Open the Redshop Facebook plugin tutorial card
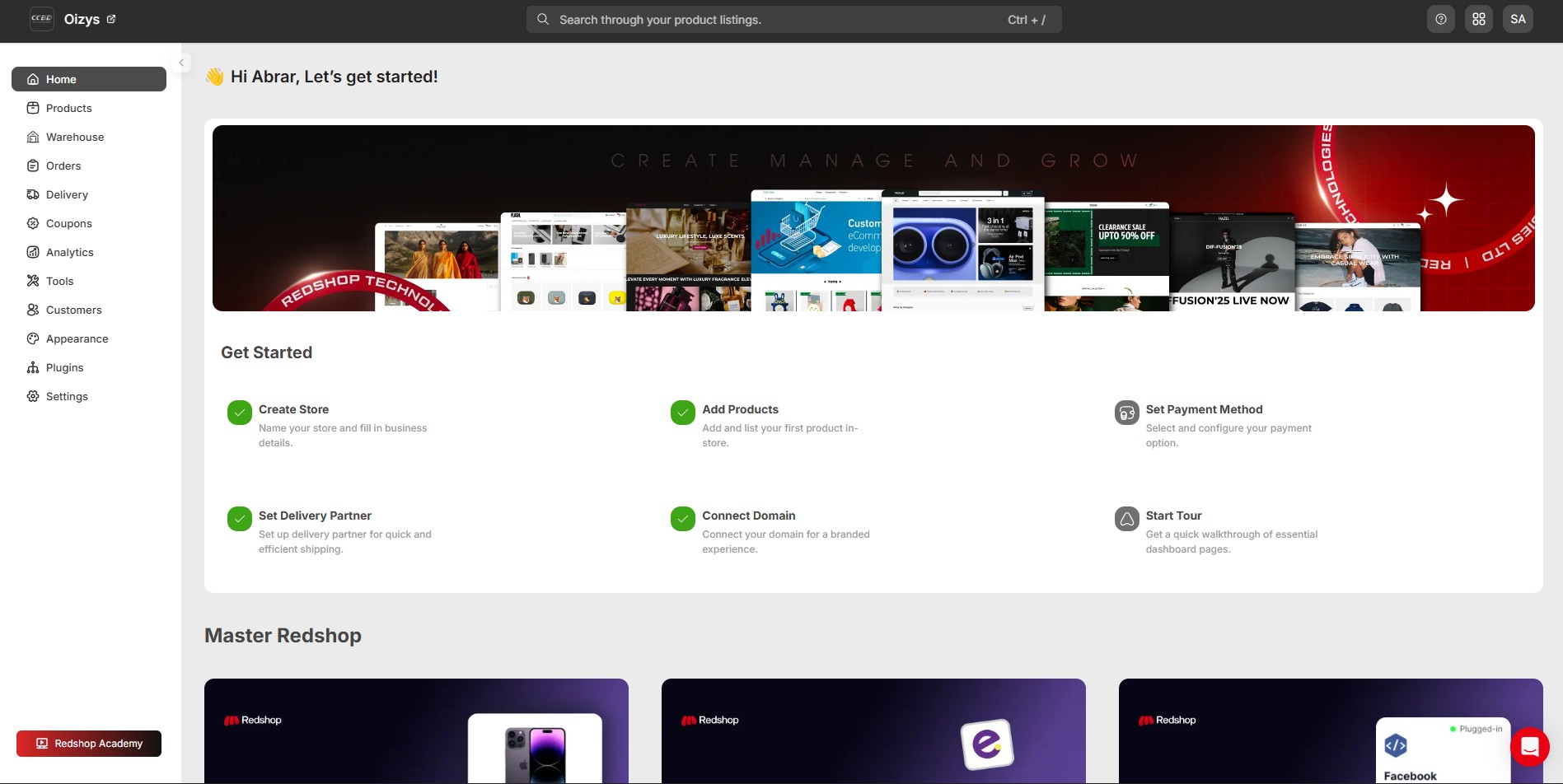Screen dimensions: 1563x784 click(1331, 731)
